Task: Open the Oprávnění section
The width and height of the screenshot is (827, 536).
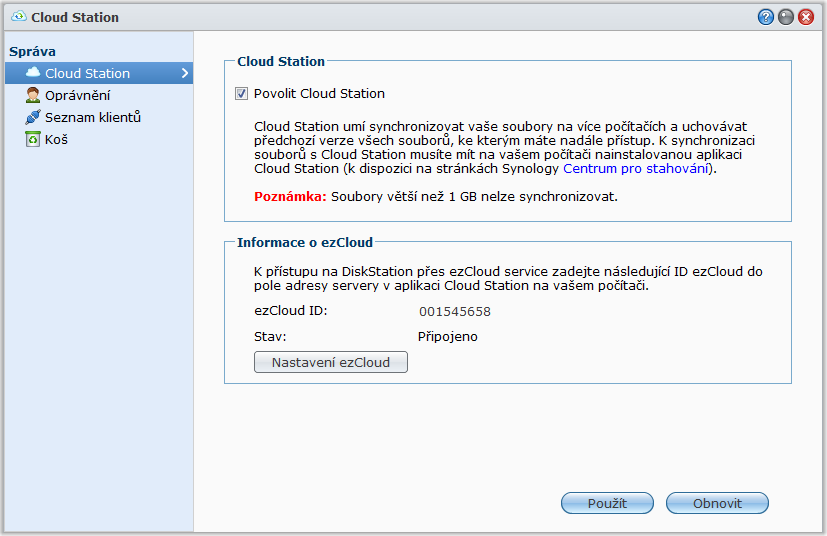Action: 78,95
